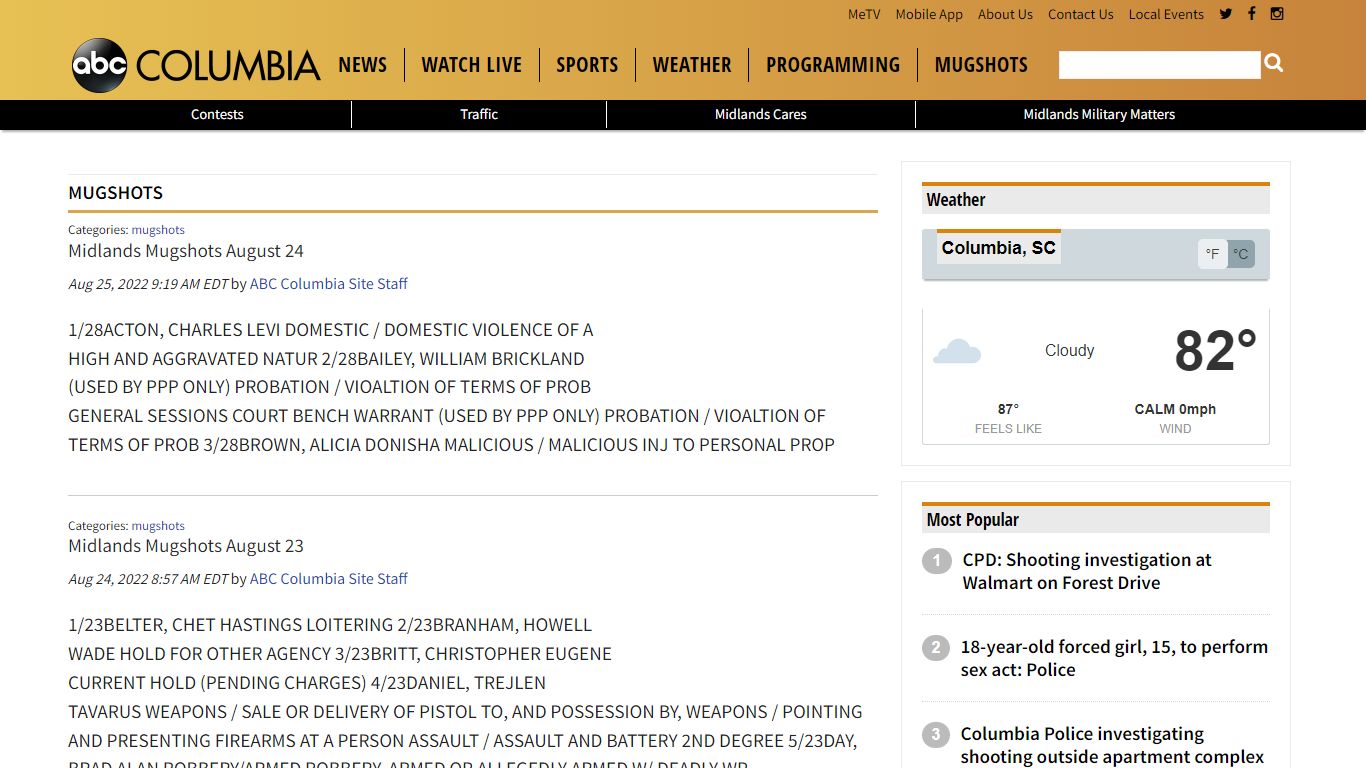Image resolution: width=1366 pixels, height=768 pixels.
Task: Open ABC Columbia Site Staff on Aug 24 post
Action: (x=329, y=578)
